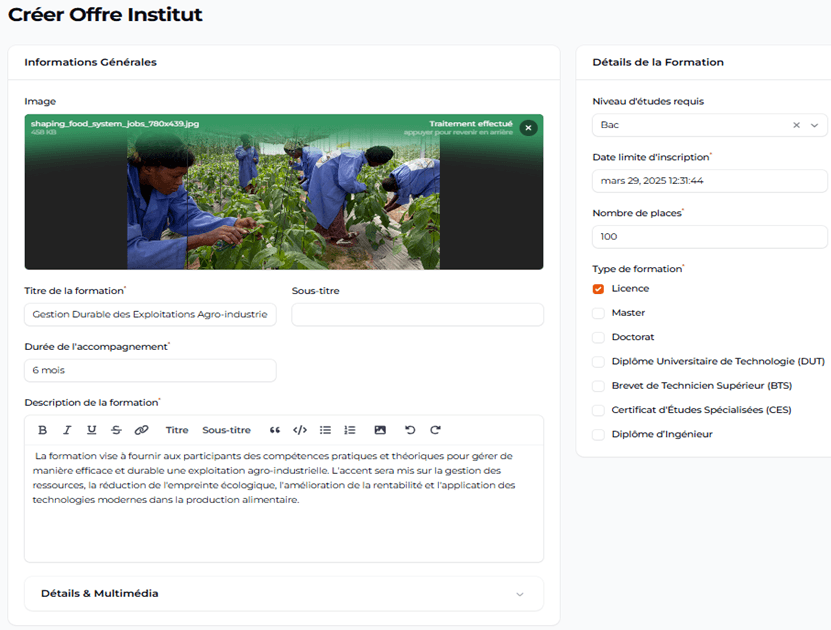The image size is (831, 630).
Task: Click the Nombre de places input field
Action: pyautogui.click(x=709, y=237)
